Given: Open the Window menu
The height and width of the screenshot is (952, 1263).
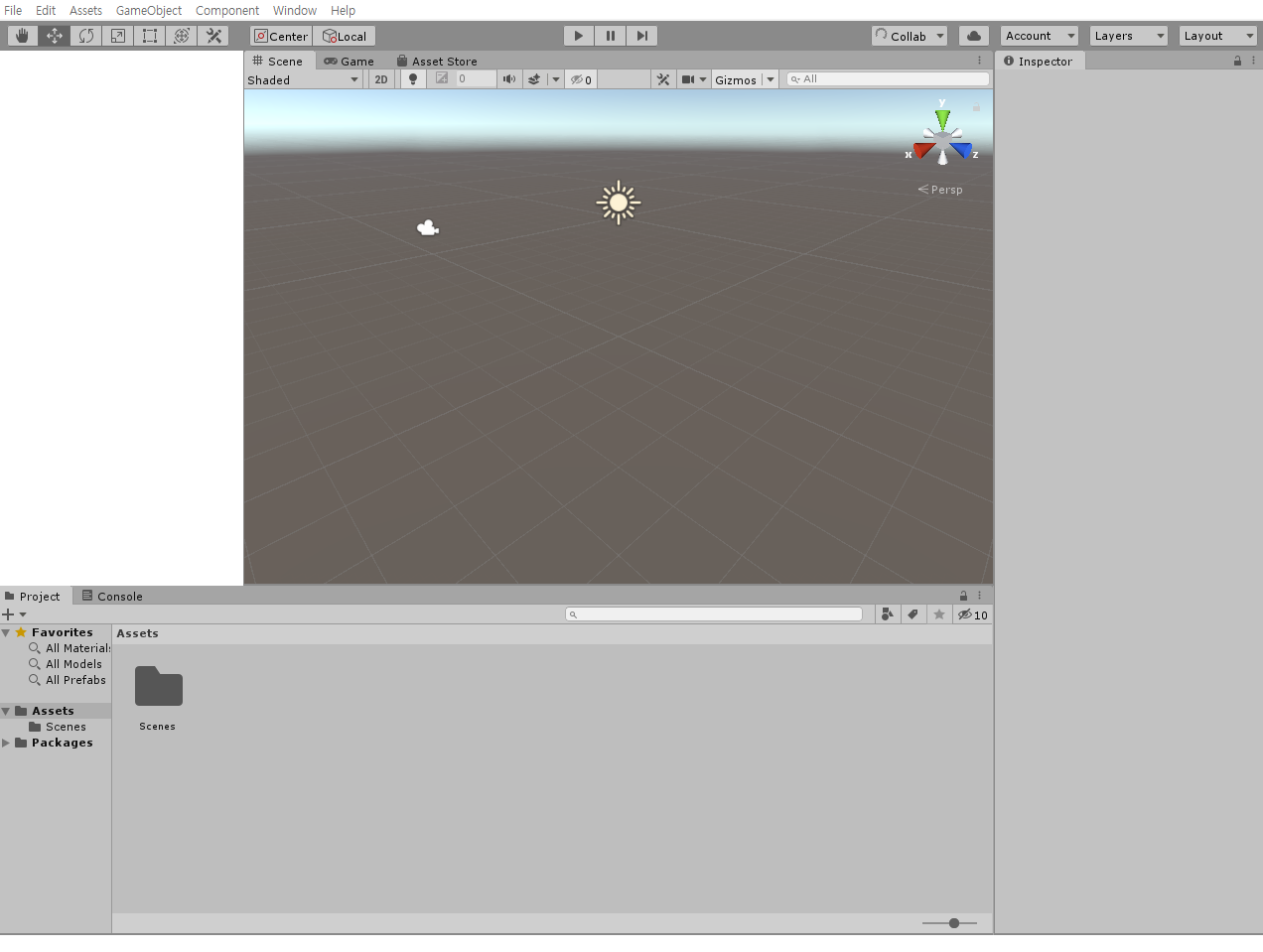Looking at the screenshot, I should (x=295, y=10).
